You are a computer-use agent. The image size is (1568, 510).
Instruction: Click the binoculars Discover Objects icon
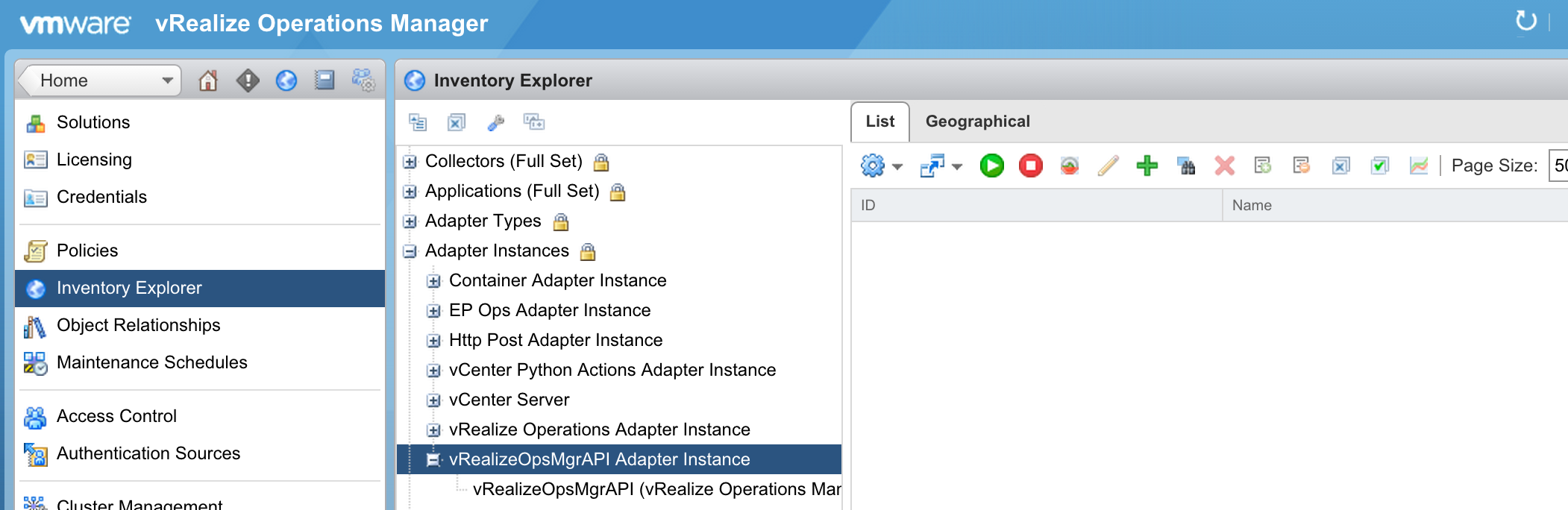pos(1185,166)
